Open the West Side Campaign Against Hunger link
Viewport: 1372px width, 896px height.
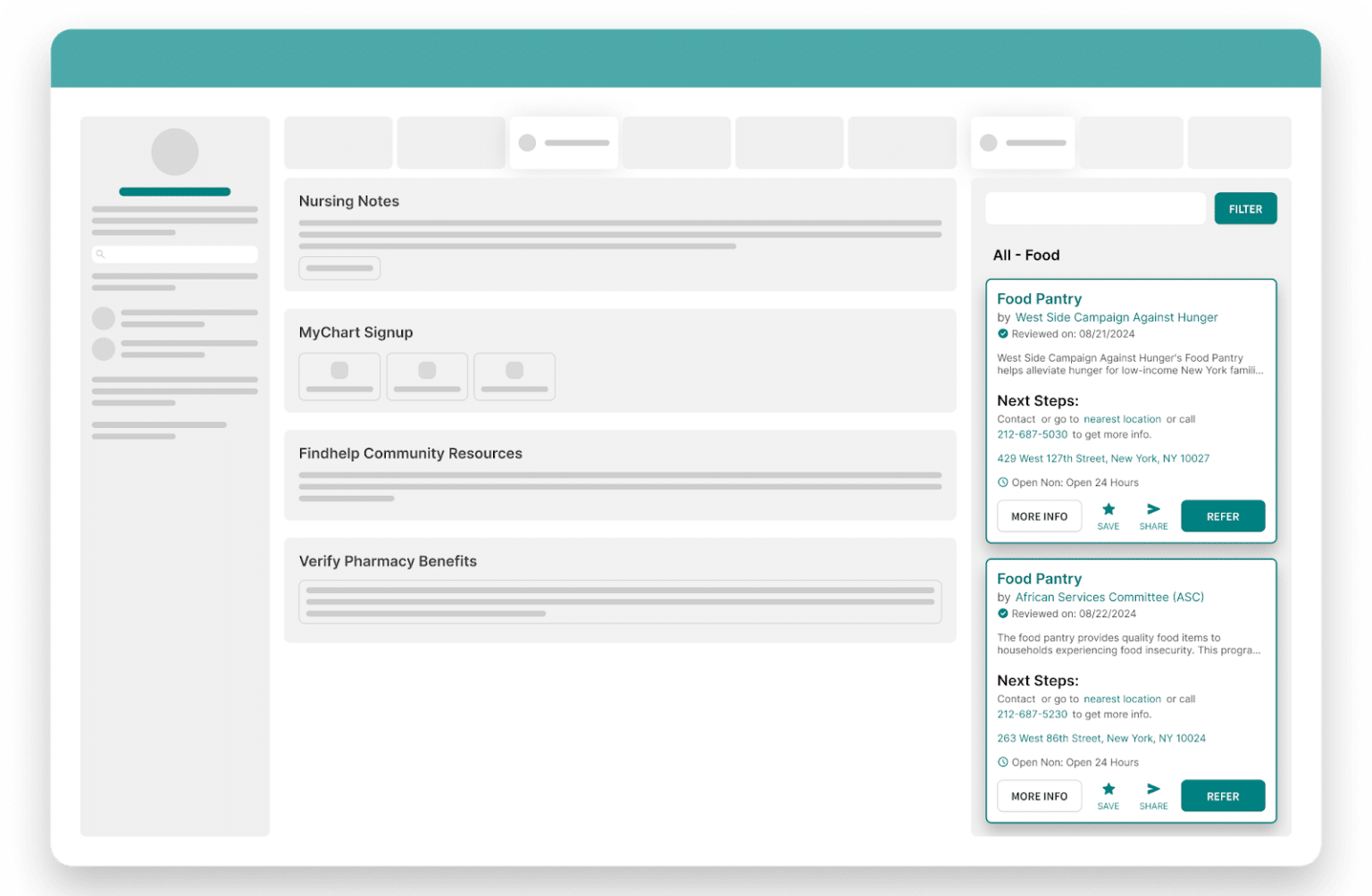pos(1116,317)
